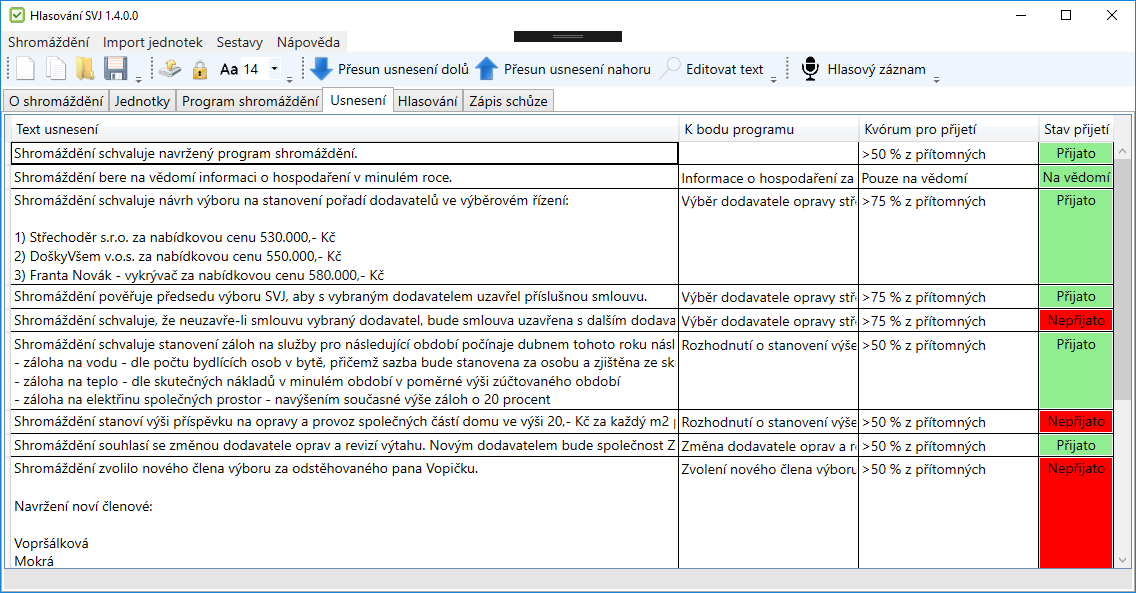1136x593 pixels.
Task: Select resolution listing Střechoděr s.r.o. supplier offers
Action: 345,237
